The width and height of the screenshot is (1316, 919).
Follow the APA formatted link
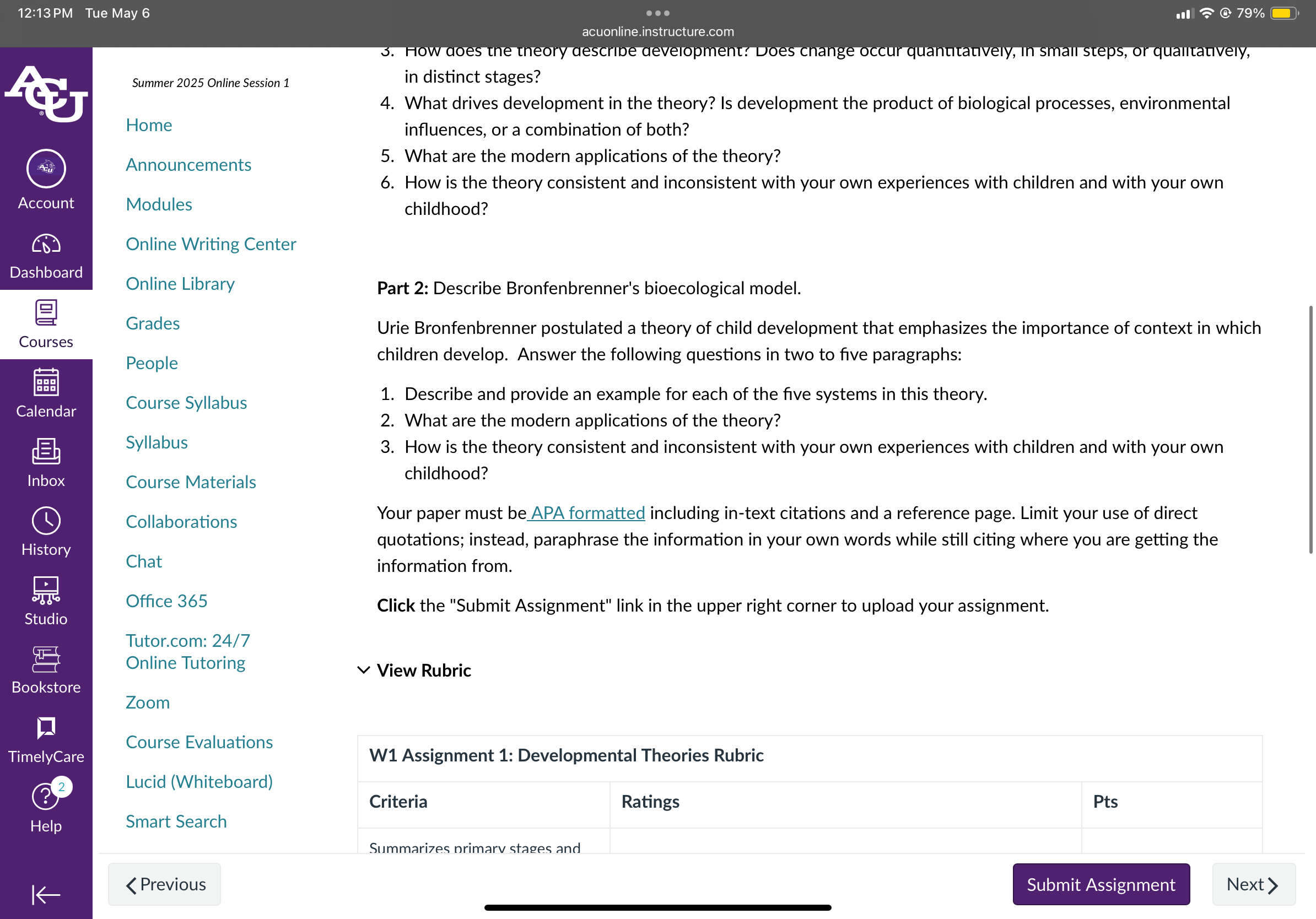tap(587, 513)
